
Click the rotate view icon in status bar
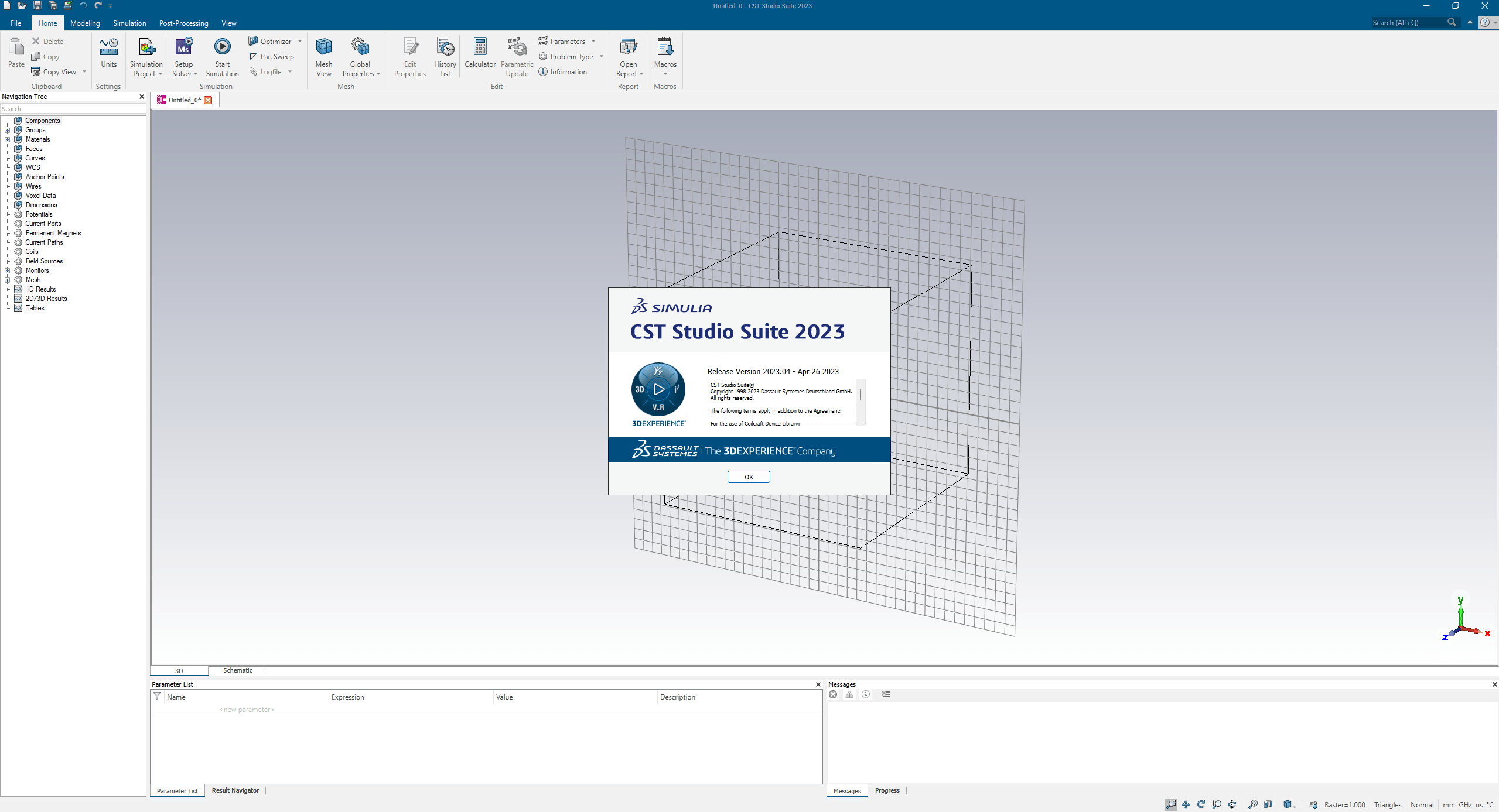pos(1201,804)
